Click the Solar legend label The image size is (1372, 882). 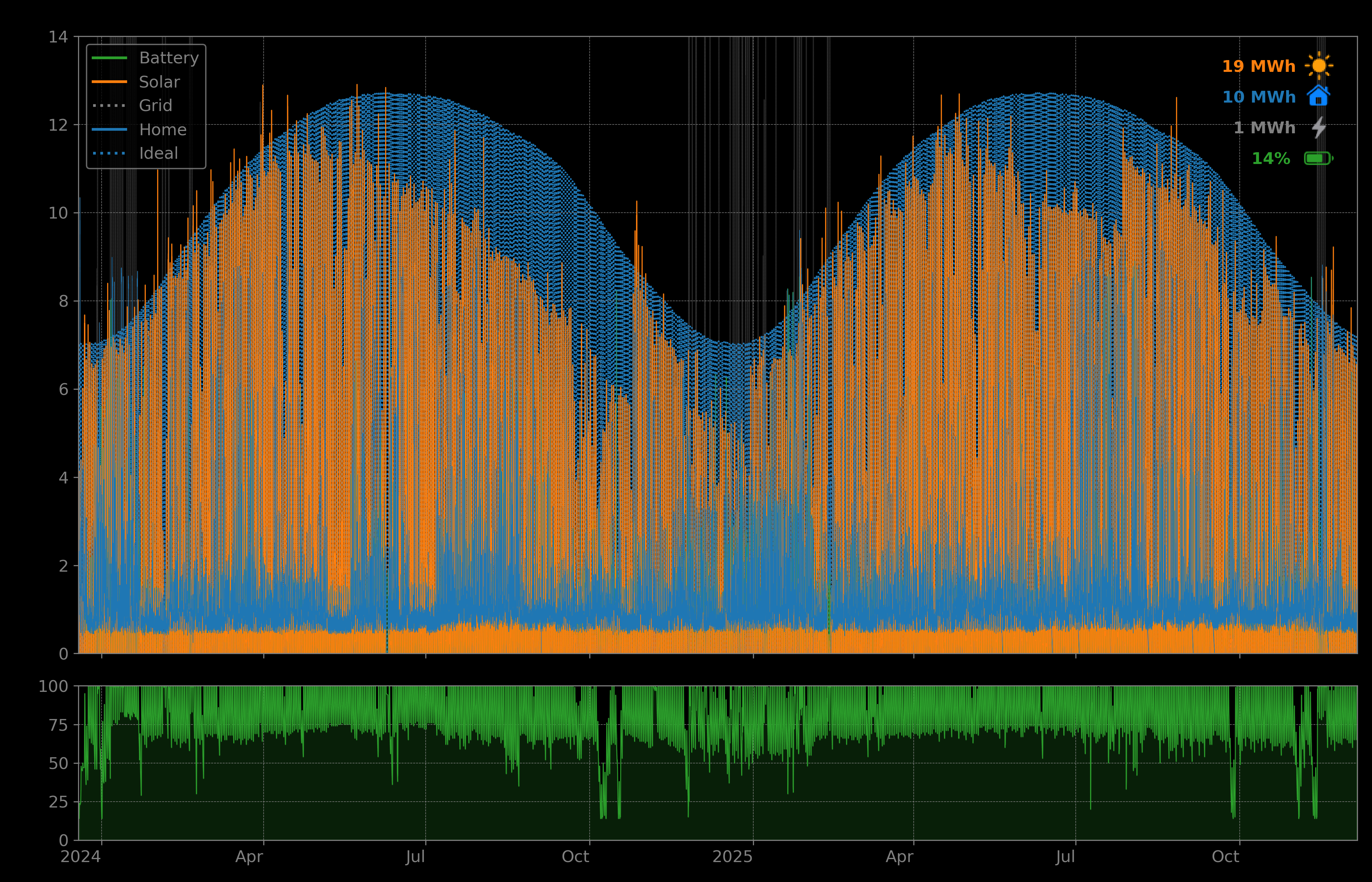tap(159, 82)
